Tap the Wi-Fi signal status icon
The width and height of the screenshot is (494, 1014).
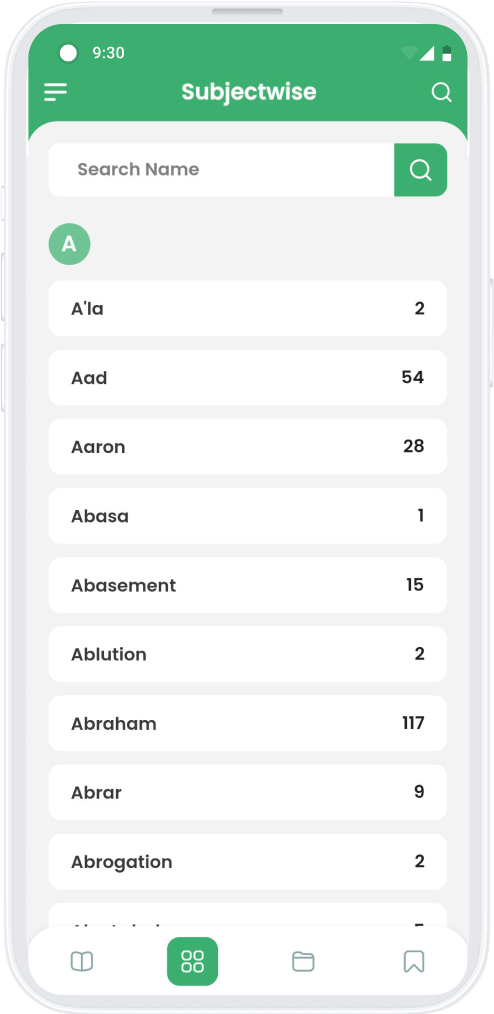409,53
